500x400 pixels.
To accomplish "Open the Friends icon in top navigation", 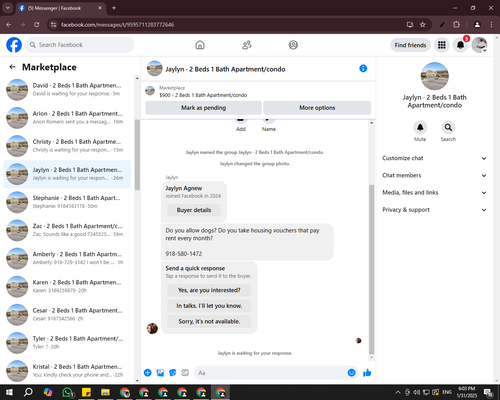I will click(x=247, y=45).
